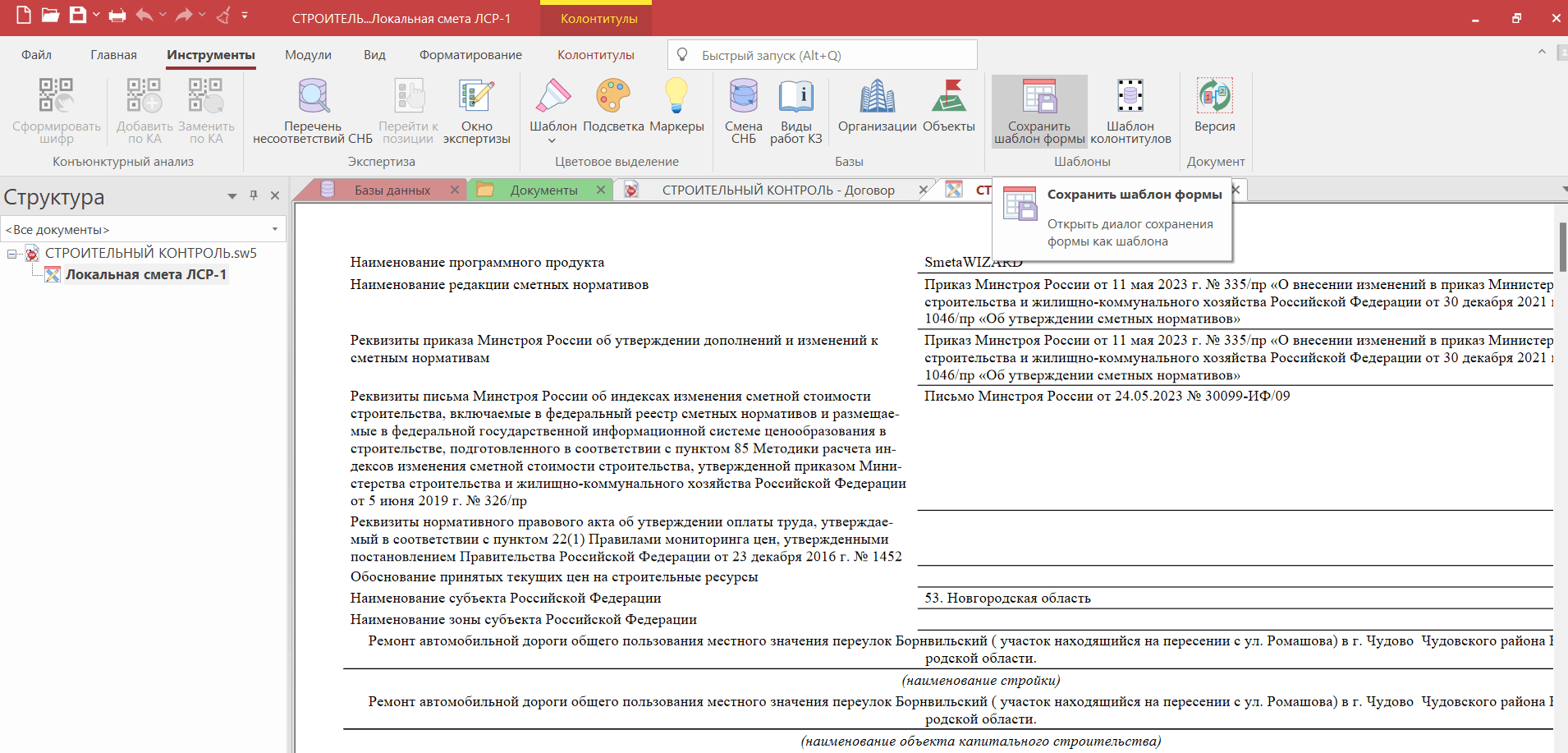Open redo history dropdown arrow

pos(202,15)
